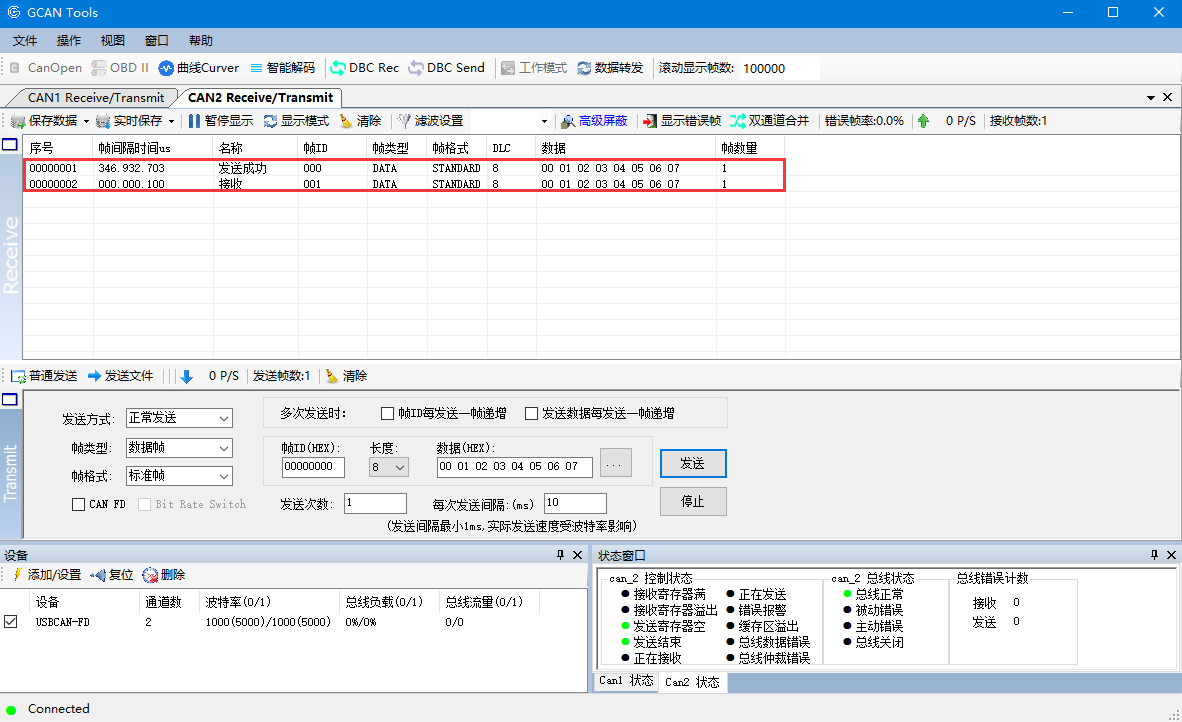Open 滤波设置 filter settings
The height and width of the screenshot is (722, 1182).
431,121
